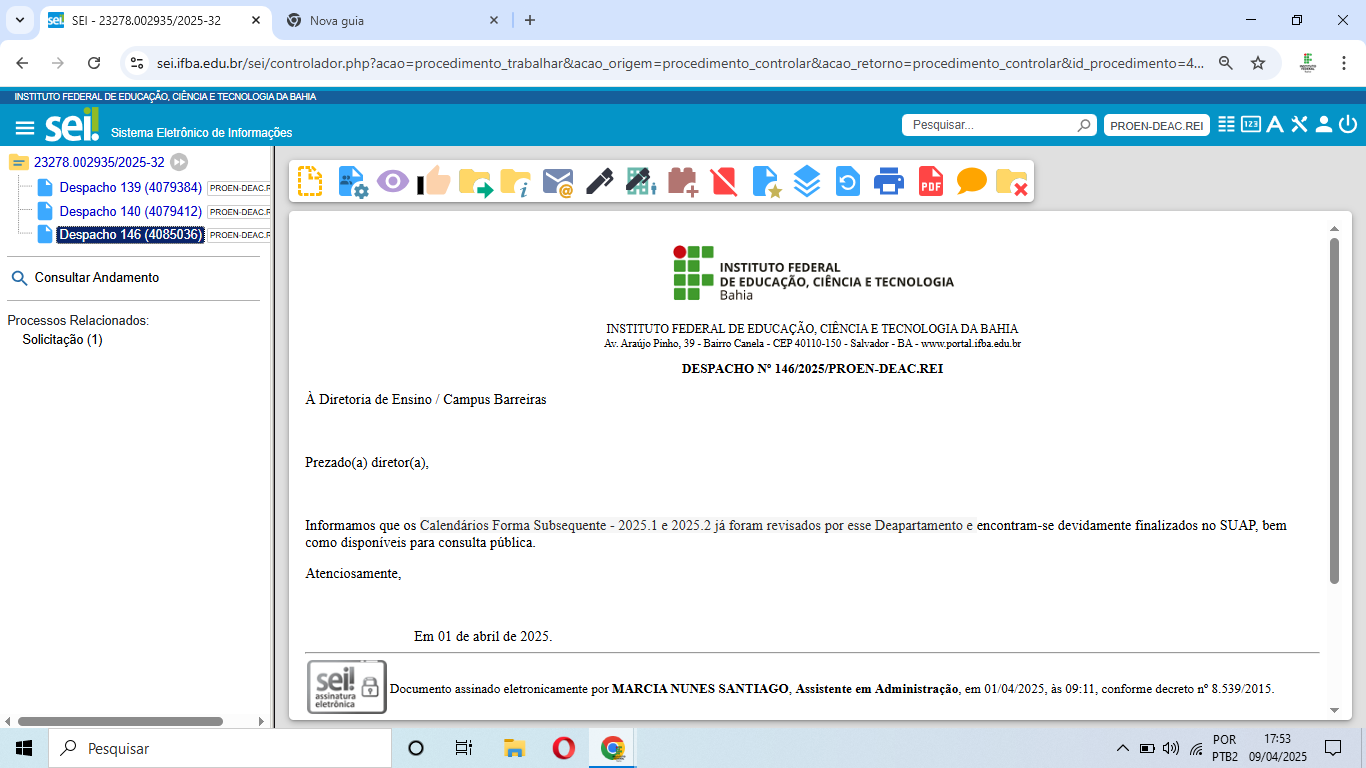Open the Windows notification center icon
This screenshot has width=1366, height=768.
coord(1333,748)
